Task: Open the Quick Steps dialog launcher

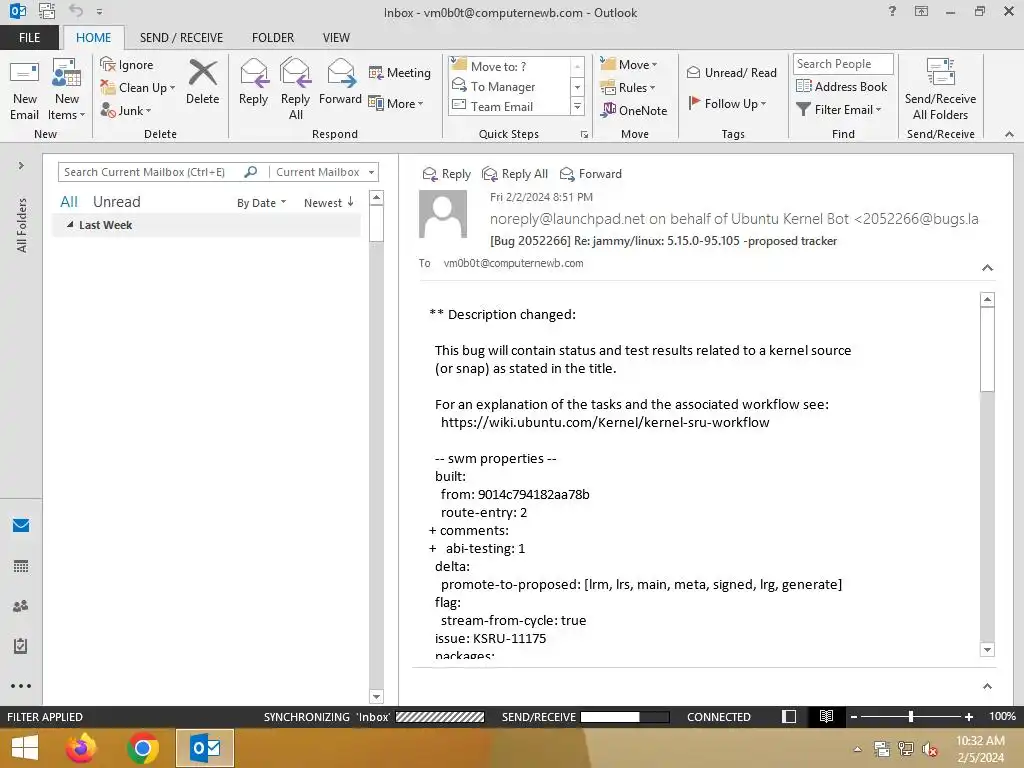Action: (584, 135)
